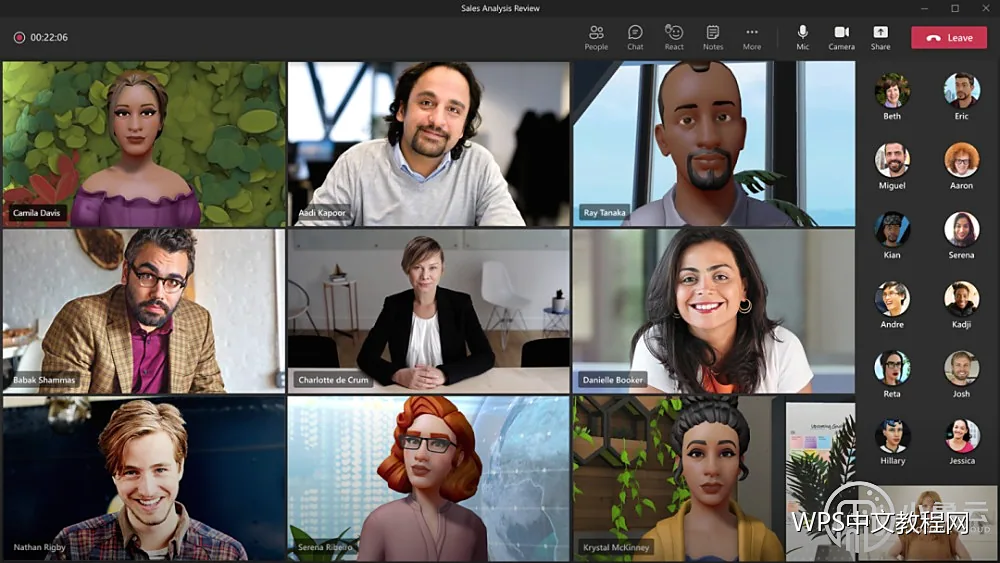Click Aadi Kapoor video tile
This screenshot has width=1000, height=563.
[x=429, y=144]
